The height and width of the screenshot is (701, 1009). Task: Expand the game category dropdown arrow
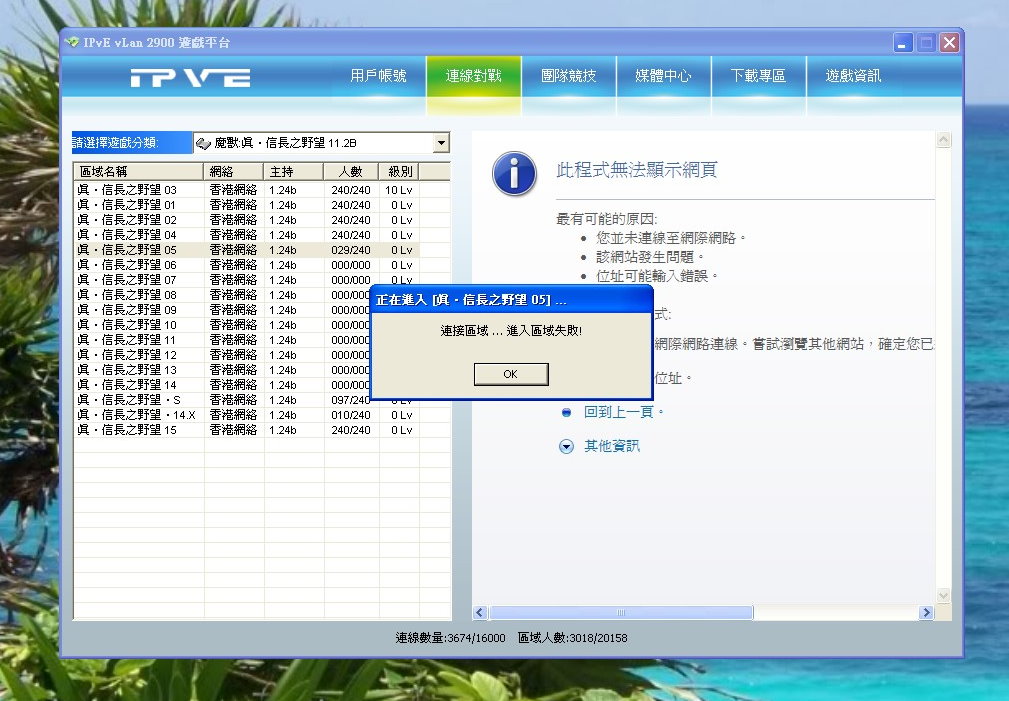(x=440, y=143)
